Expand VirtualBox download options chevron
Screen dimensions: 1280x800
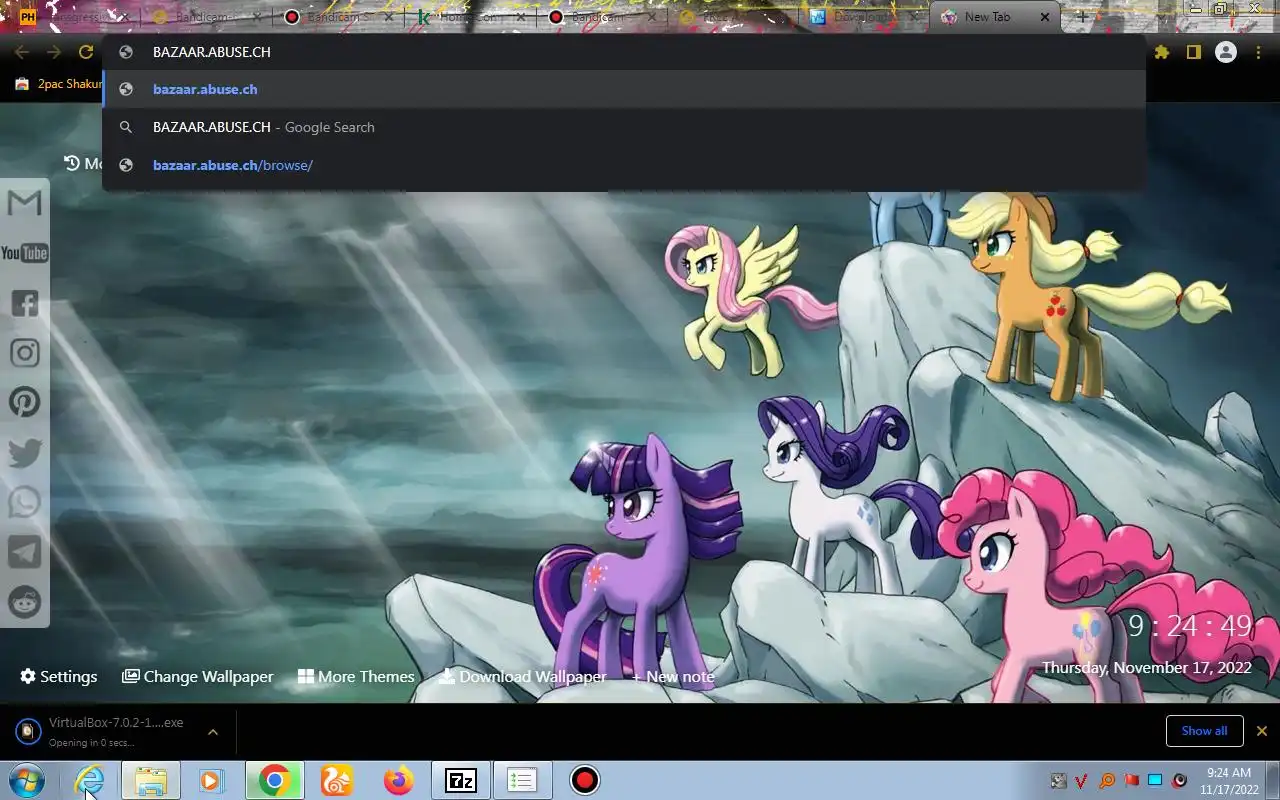coord(213,732)
